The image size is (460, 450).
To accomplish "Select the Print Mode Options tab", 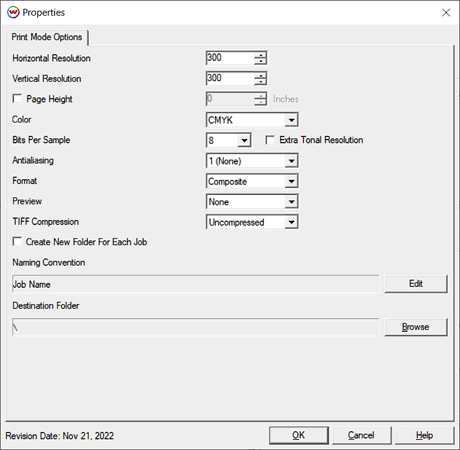I will click(47, 37).
